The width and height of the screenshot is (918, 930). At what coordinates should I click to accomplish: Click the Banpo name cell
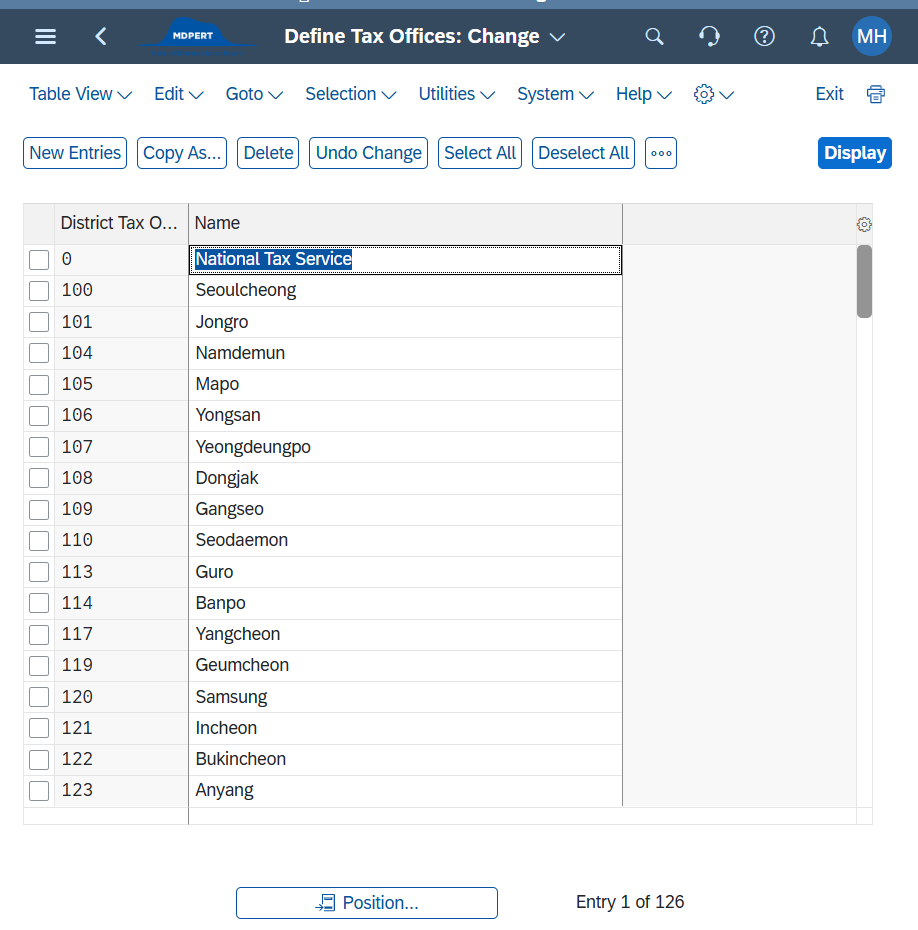tap(406, 603)
